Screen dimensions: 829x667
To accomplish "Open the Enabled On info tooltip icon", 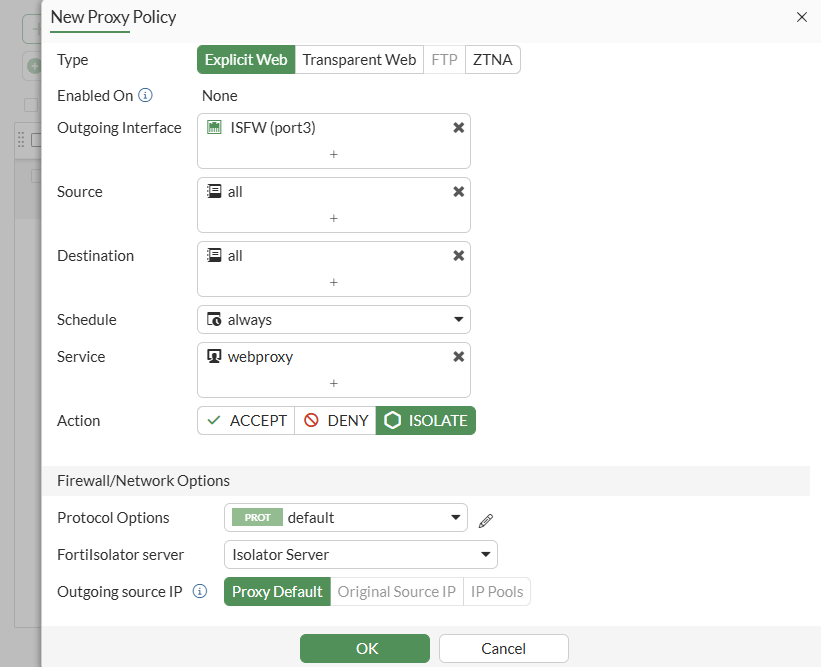I will 145,95.
